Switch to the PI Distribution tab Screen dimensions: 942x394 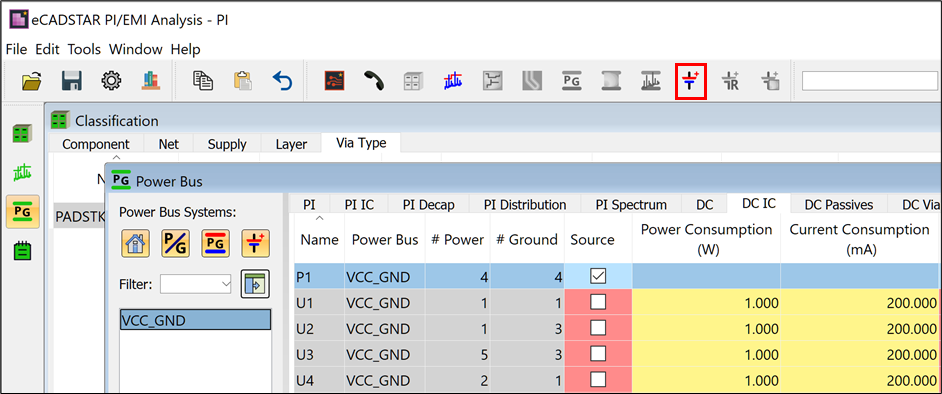click(525, 205)
